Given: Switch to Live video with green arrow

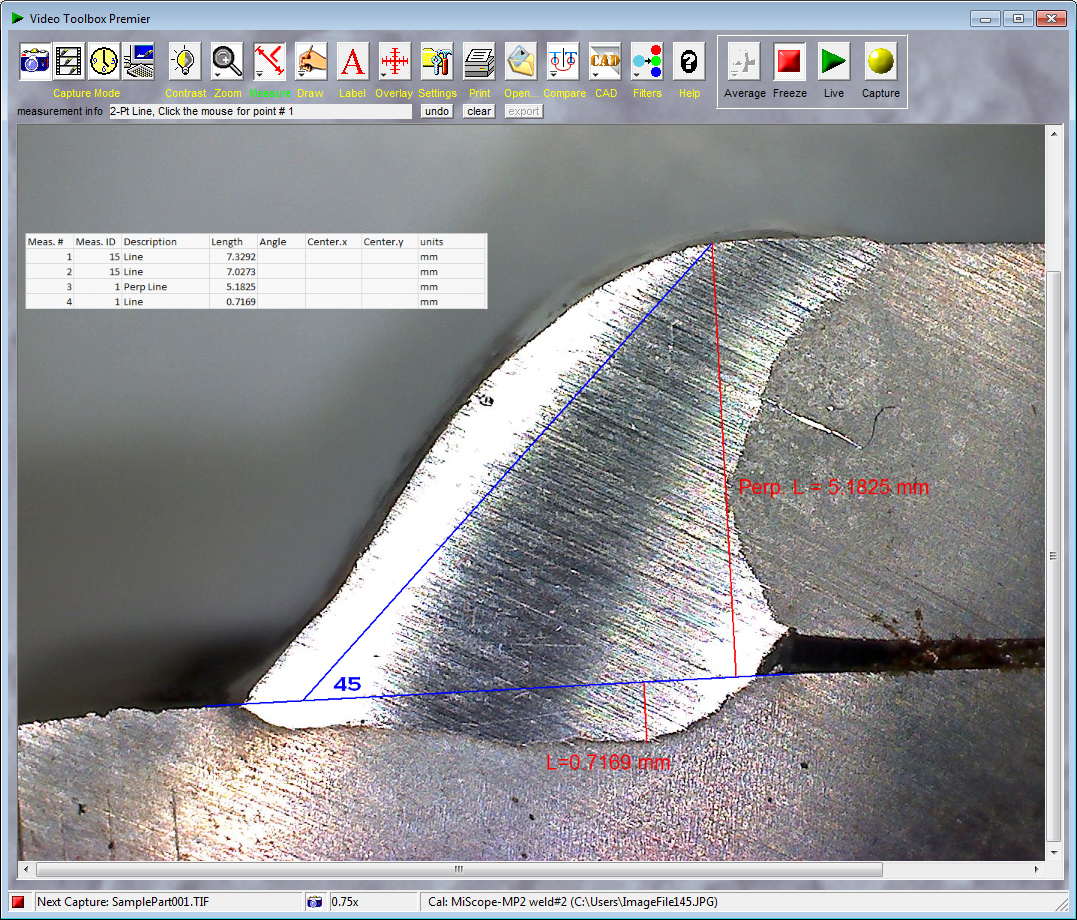Looking at the screenshot, I should pos(833,62).
